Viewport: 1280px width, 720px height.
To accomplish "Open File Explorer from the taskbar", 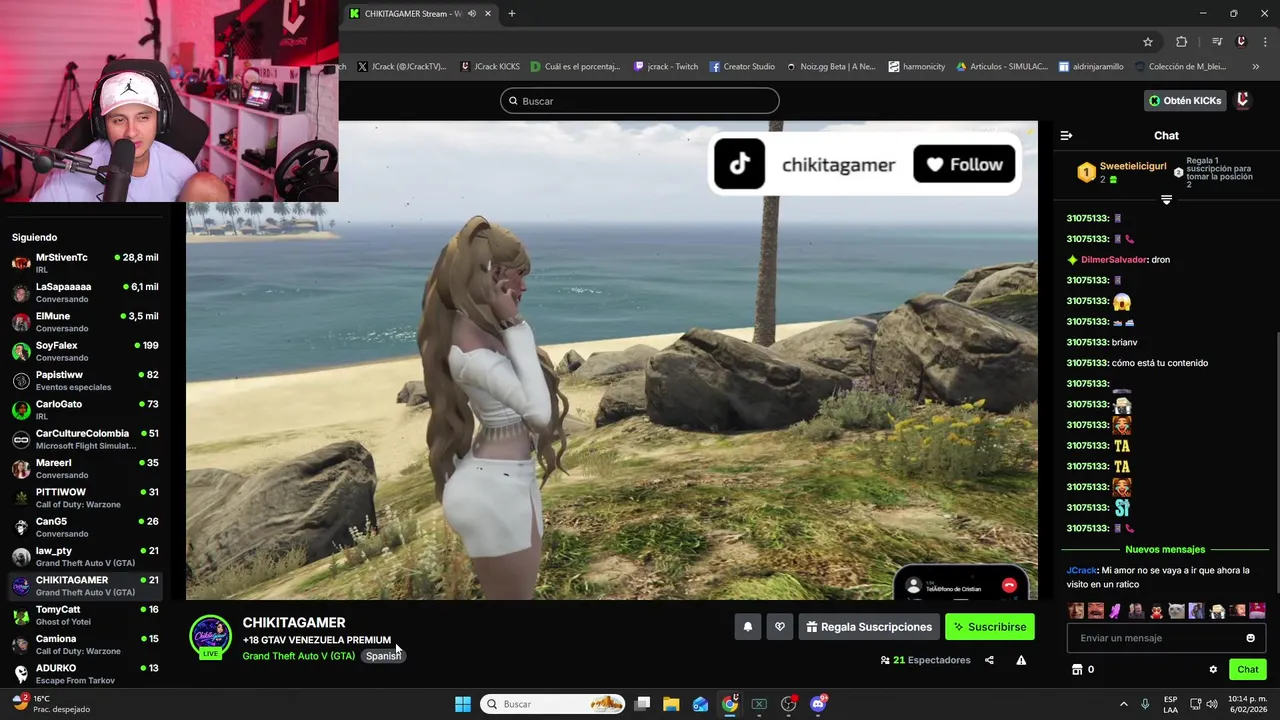I will (x=671, y=704).
